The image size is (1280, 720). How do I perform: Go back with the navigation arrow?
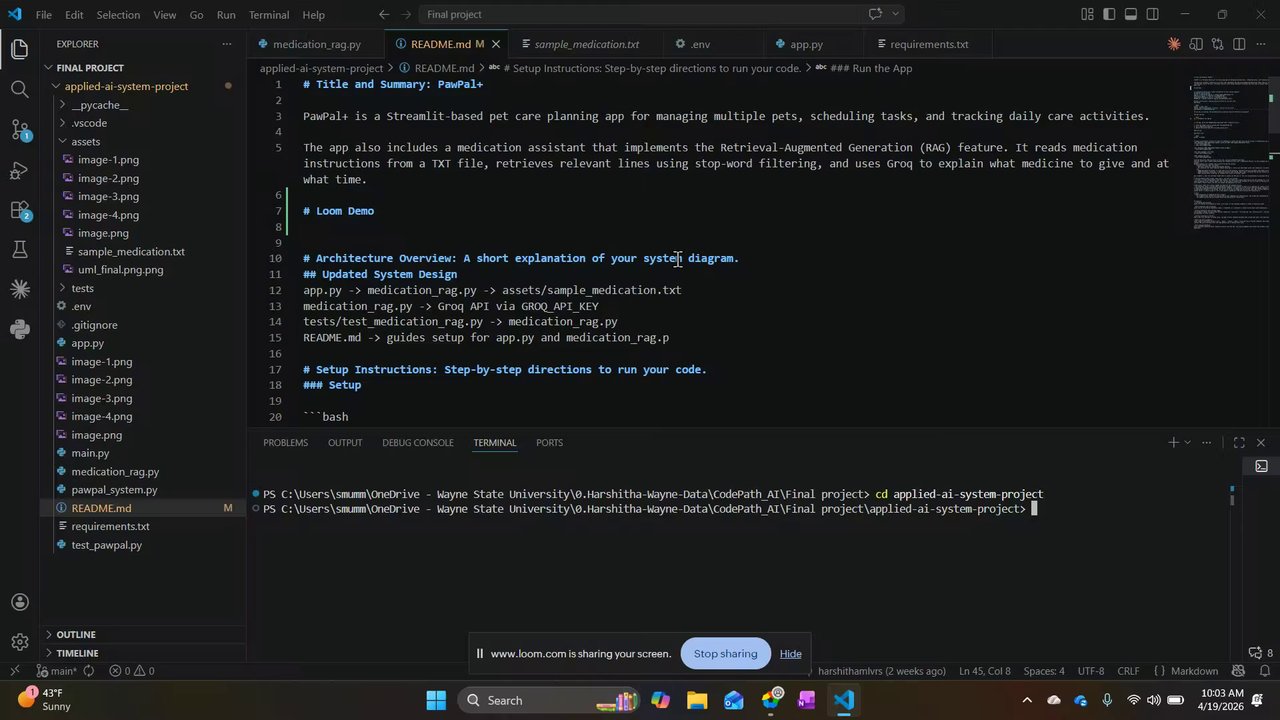384,14
